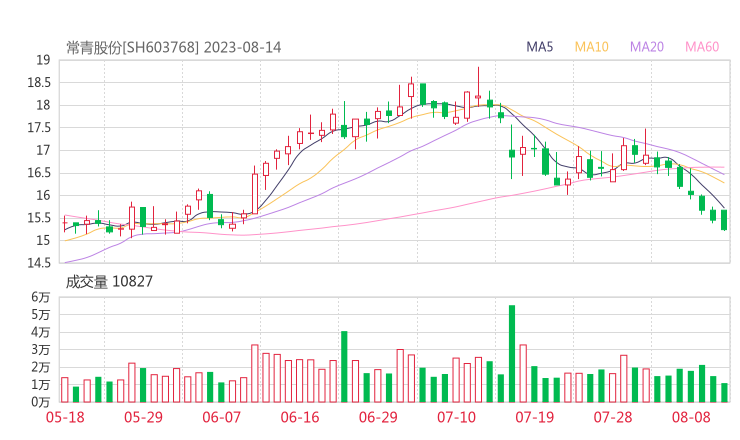Click the 07-19 date label
Screen dimensions: 740x440
pos(534,417)
